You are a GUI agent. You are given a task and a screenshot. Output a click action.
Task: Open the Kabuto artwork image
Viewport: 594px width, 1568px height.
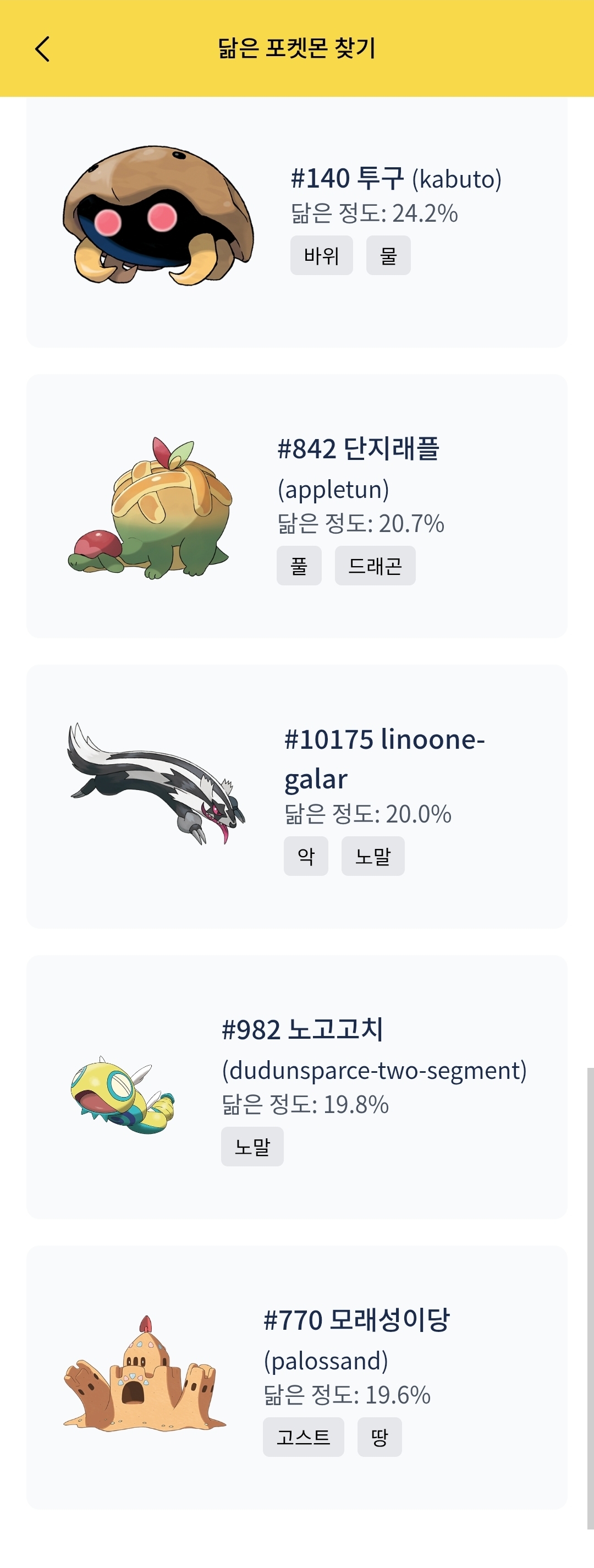(158, 216)
